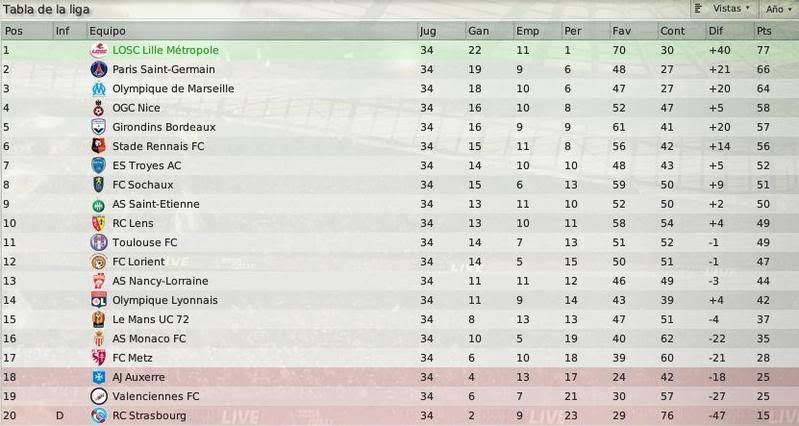This screenshot has height=426, width=799.
Task: Click the LOSC Lille Métropole club crest
Action: point(98,50)
